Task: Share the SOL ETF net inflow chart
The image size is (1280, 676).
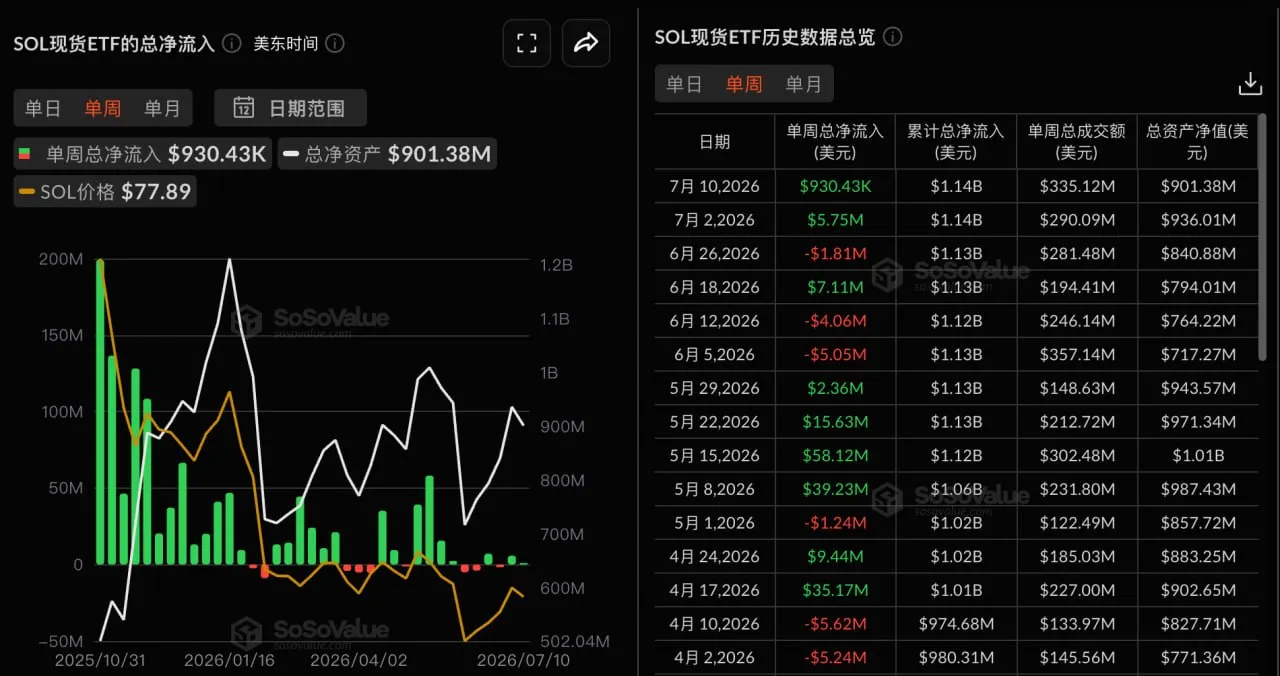Action: (x=586, y=43)
